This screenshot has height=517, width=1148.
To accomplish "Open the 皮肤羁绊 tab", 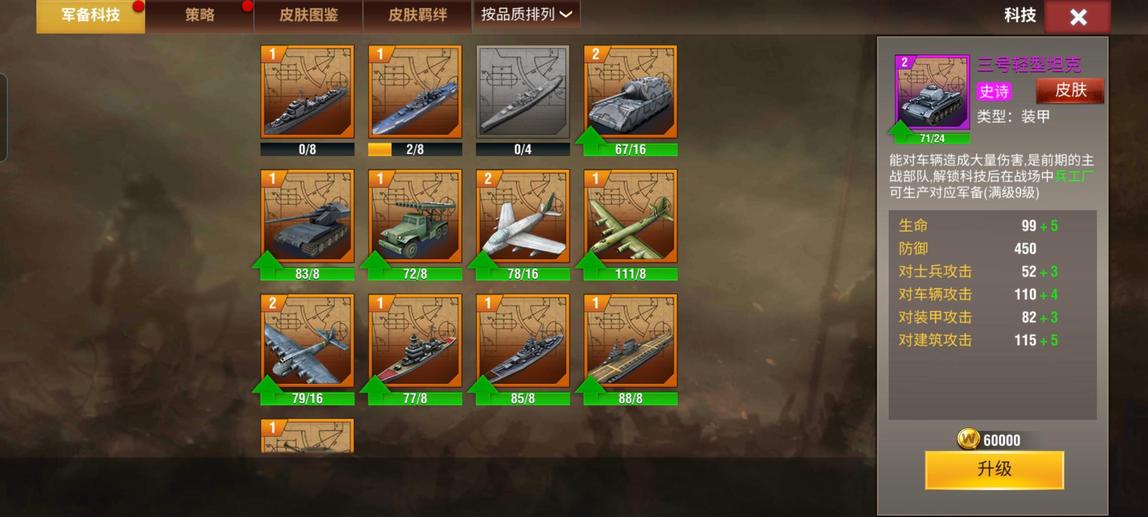I will point(417,15).
